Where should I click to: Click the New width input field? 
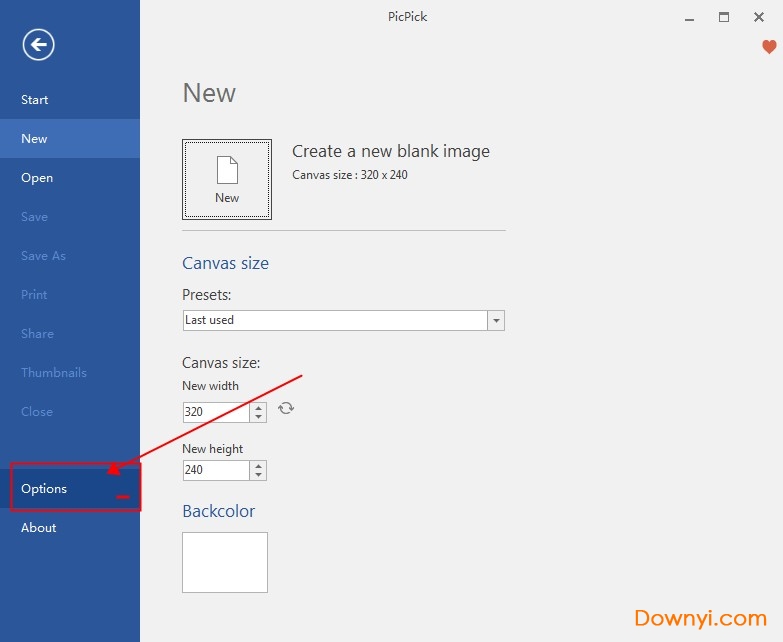click(215, 412)
